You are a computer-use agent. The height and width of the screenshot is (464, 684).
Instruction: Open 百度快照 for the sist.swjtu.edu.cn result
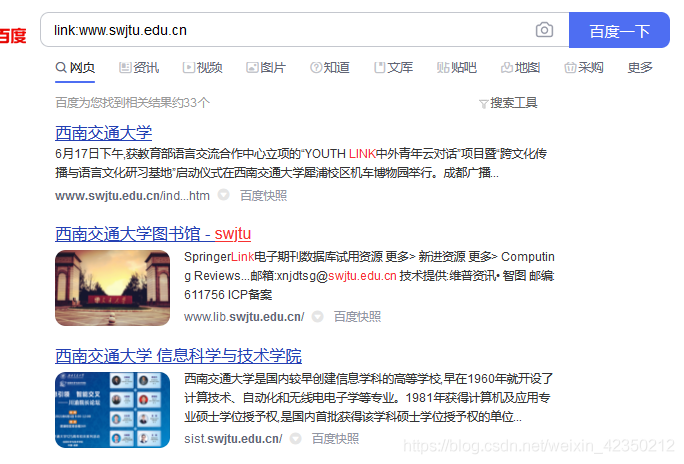coord(335,439)
